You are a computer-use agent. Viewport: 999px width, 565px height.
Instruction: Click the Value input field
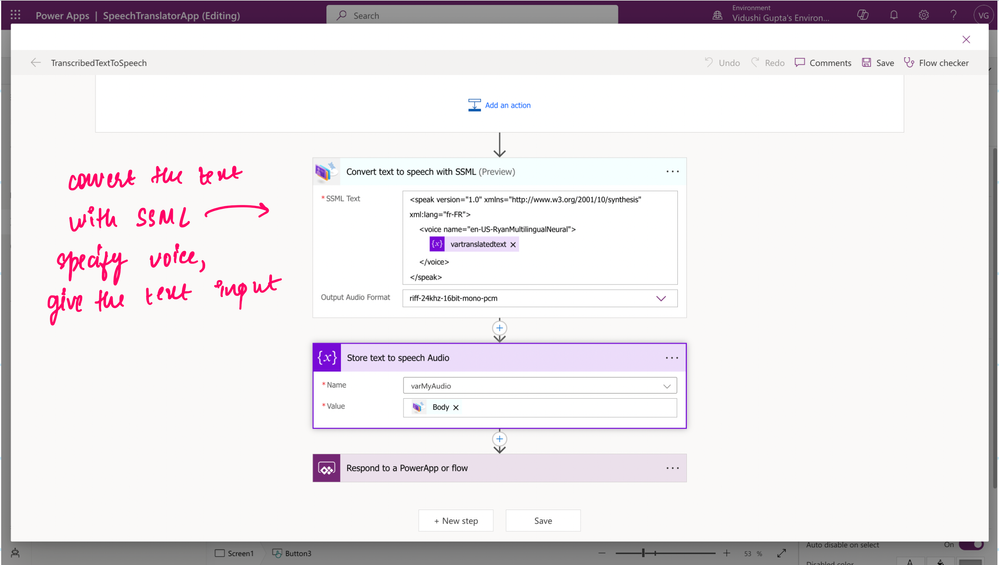click(540, 408)
